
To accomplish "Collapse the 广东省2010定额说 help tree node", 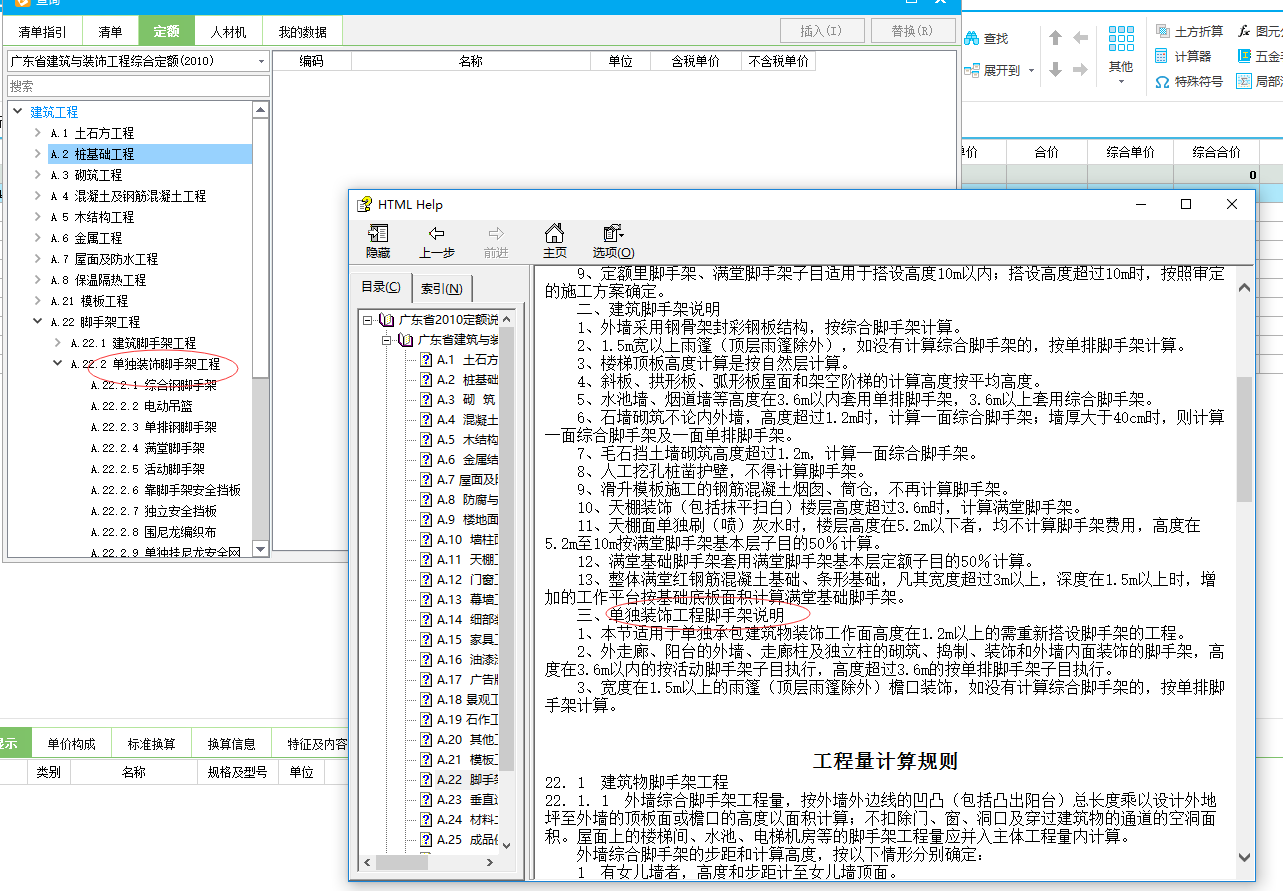I will [367, 320].
